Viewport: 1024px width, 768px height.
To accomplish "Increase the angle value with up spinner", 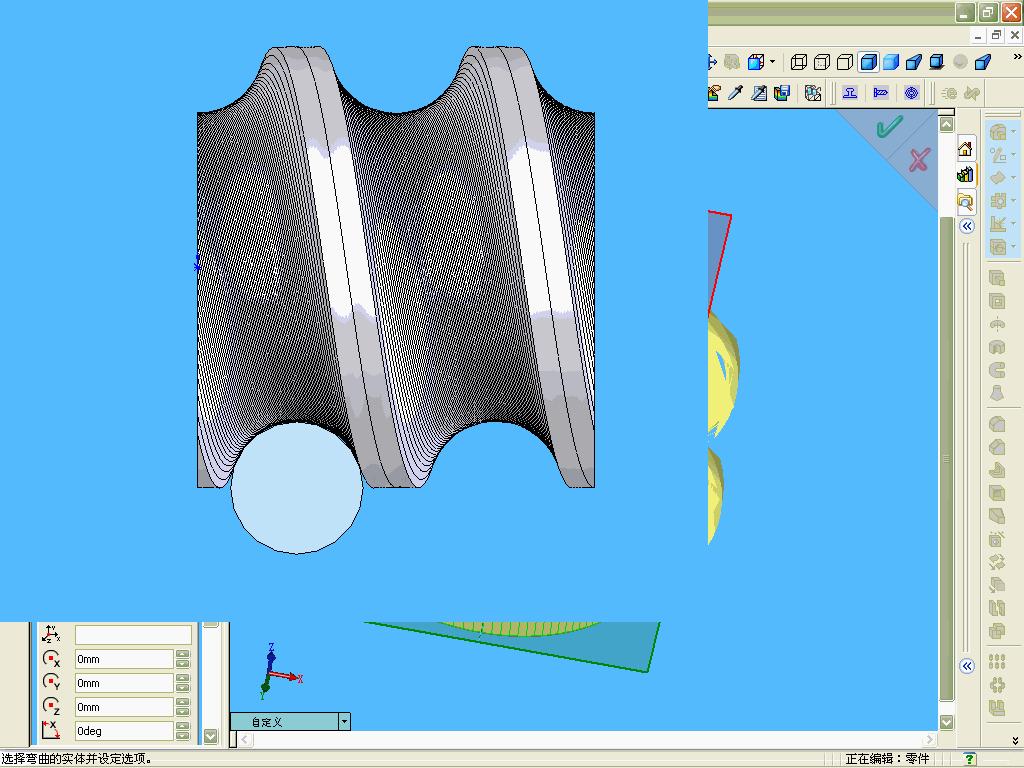I will pyautogui.click(x=183, y=726).
